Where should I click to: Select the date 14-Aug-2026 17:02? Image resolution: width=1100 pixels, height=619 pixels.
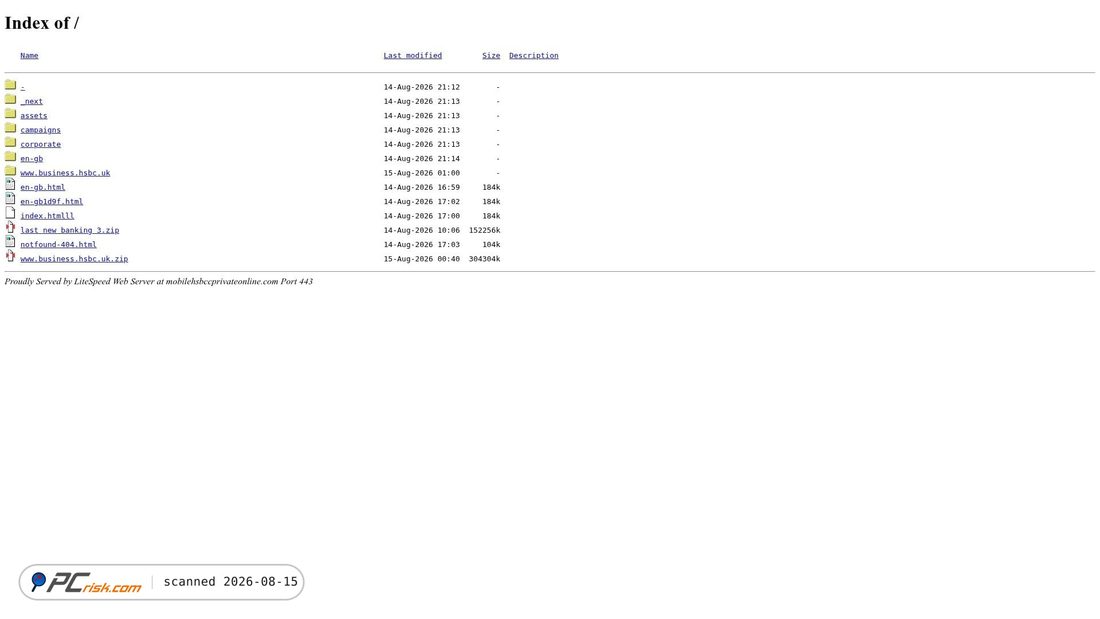[x=422, y=201]
